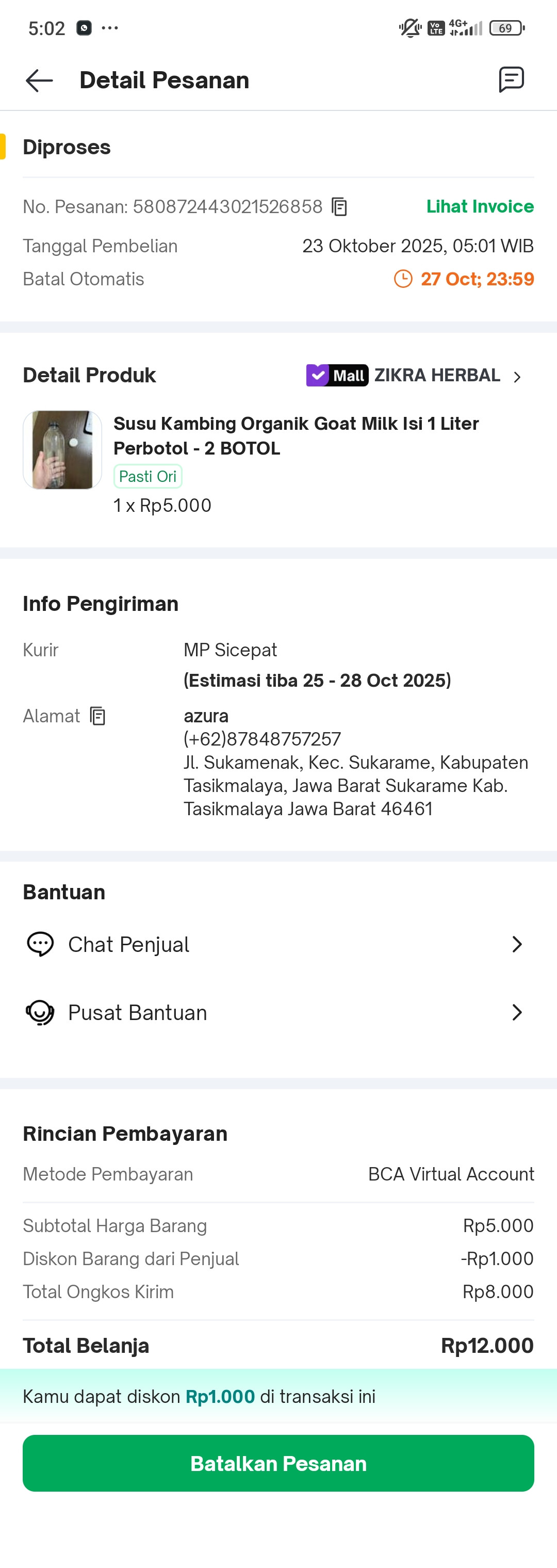
Task: Expand ZIKRA HERBAL store chevron
Action: pos(517,377)
